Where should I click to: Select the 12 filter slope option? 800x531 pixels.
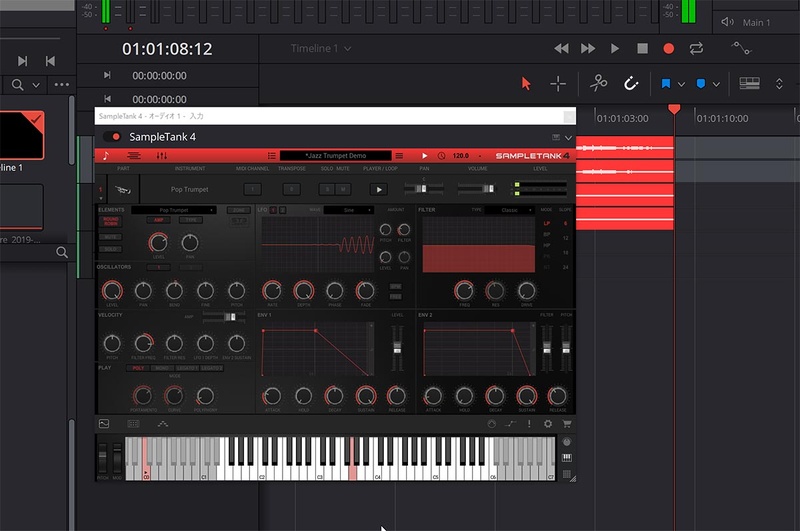point(565,238)
